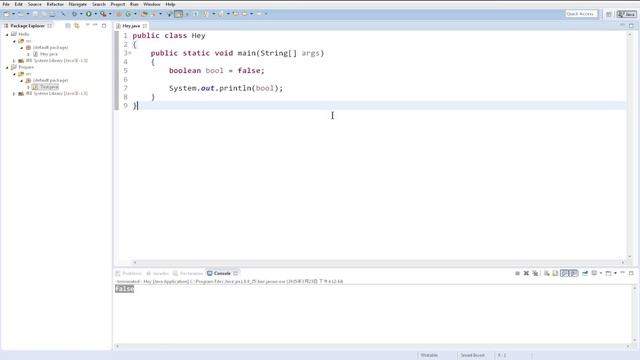
Task: Click on the System.out.println line
Action: coord(226,88)
